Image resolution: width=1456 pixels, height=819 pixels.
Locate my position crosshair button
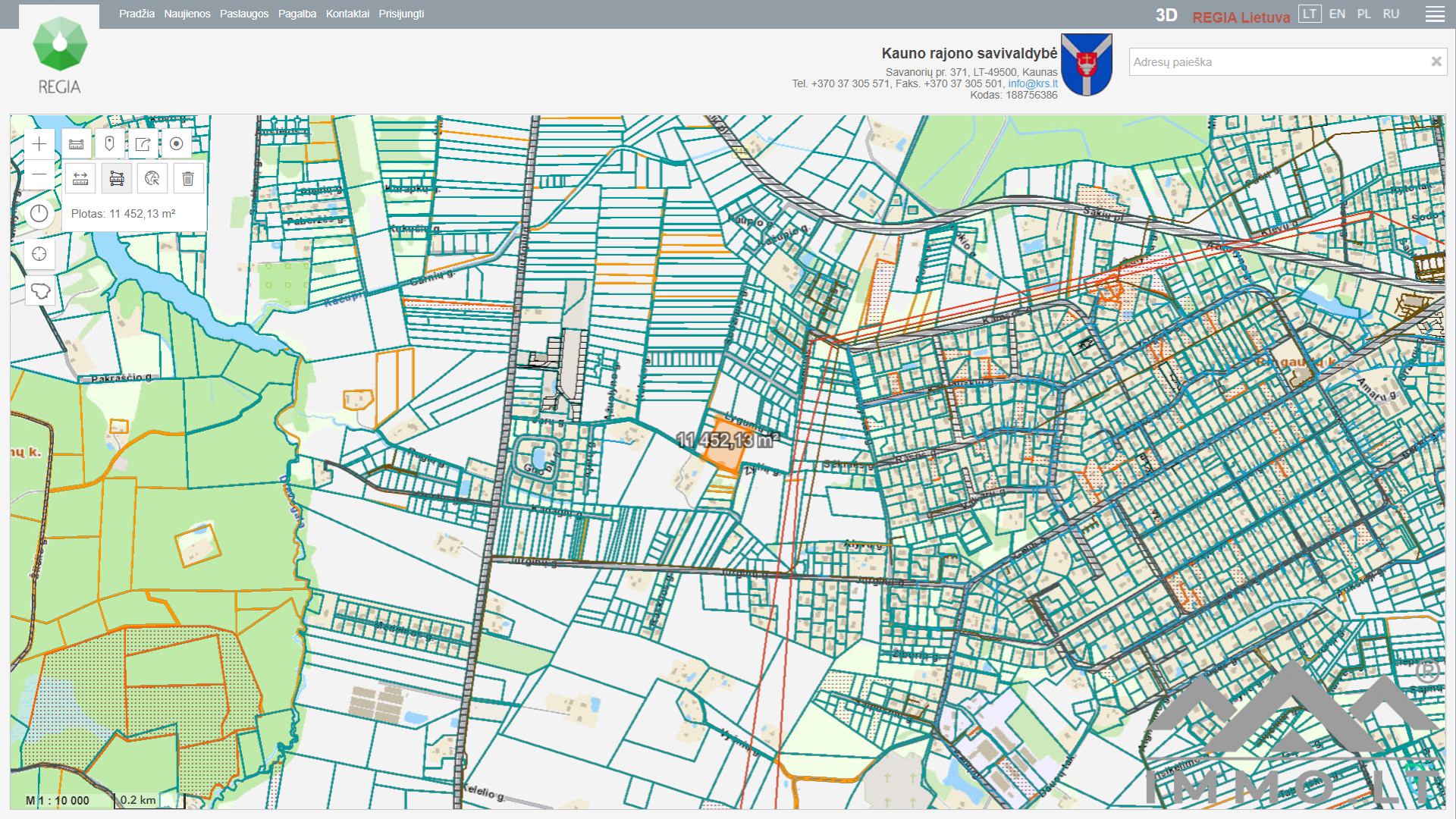click(39, 254)
